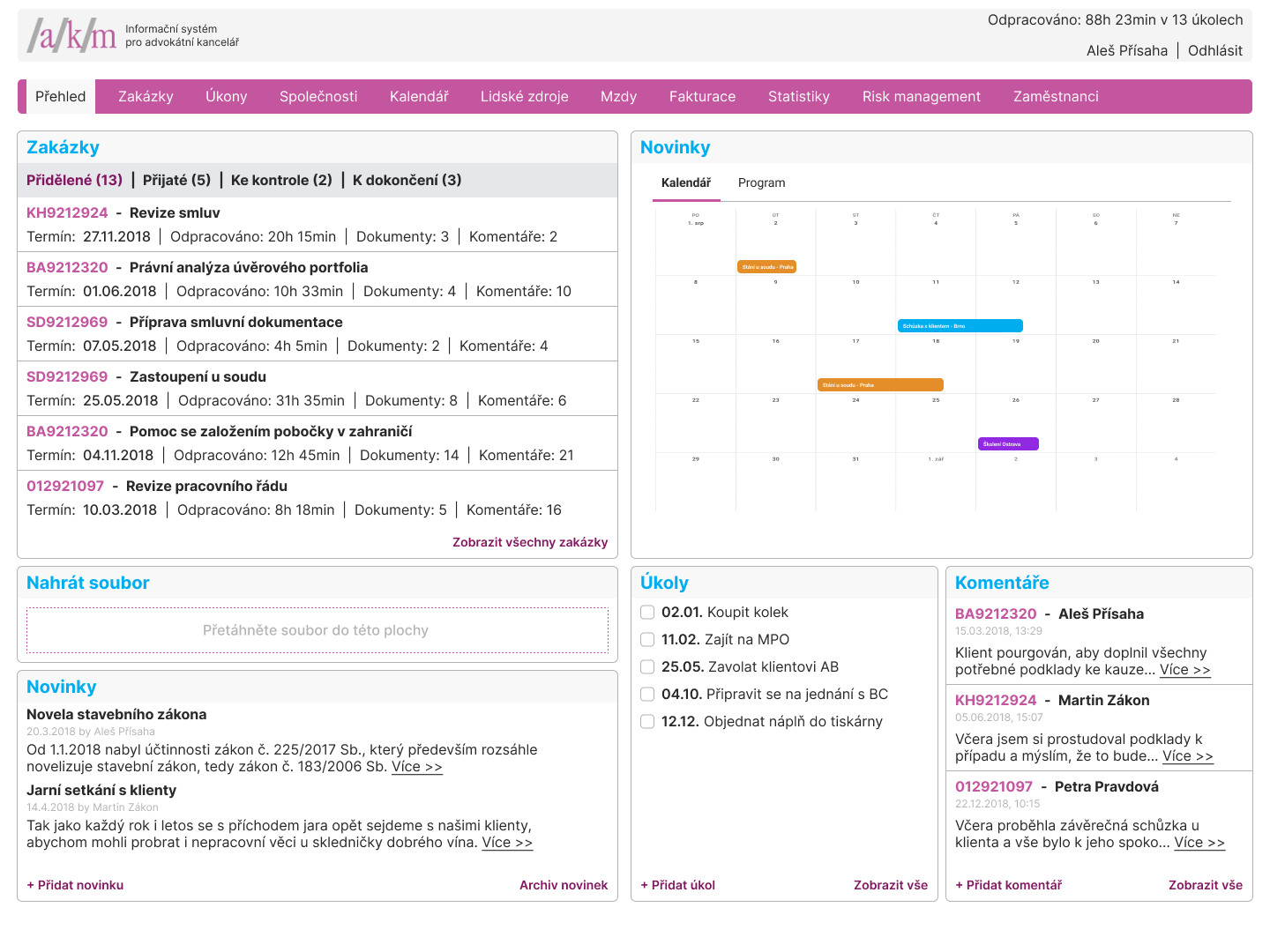Open BA9212320 Právní analýza úvěrového portfolia

click(x=198, y=268)
